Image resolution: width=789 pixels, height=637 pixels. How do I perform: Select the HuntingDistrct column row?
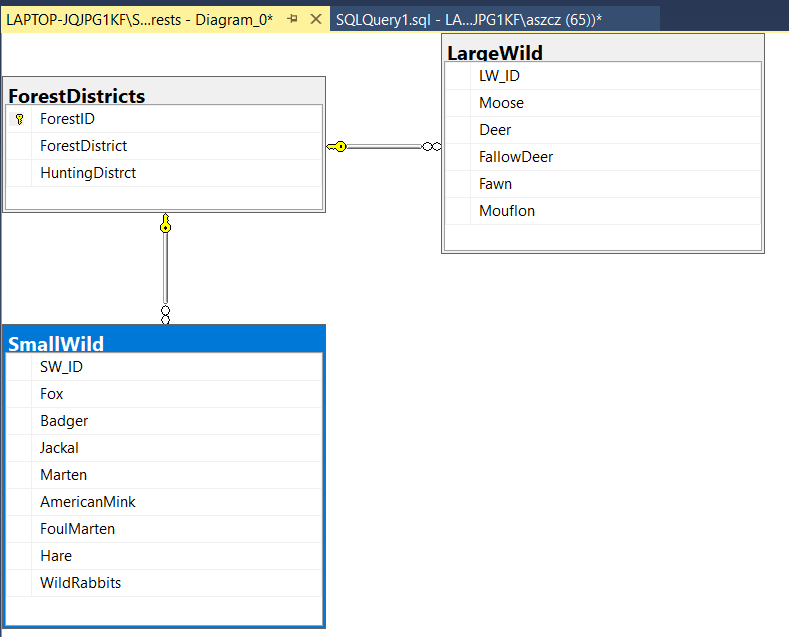click(x=88, y=173)
